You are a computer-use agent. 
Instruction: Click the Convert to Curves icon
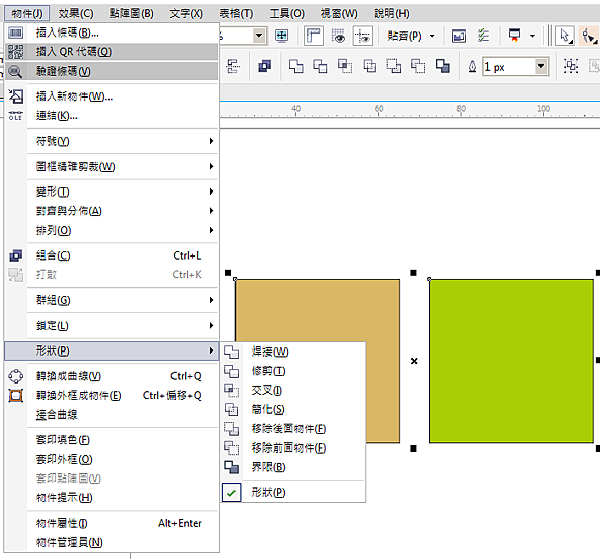(x=15, y=376)
